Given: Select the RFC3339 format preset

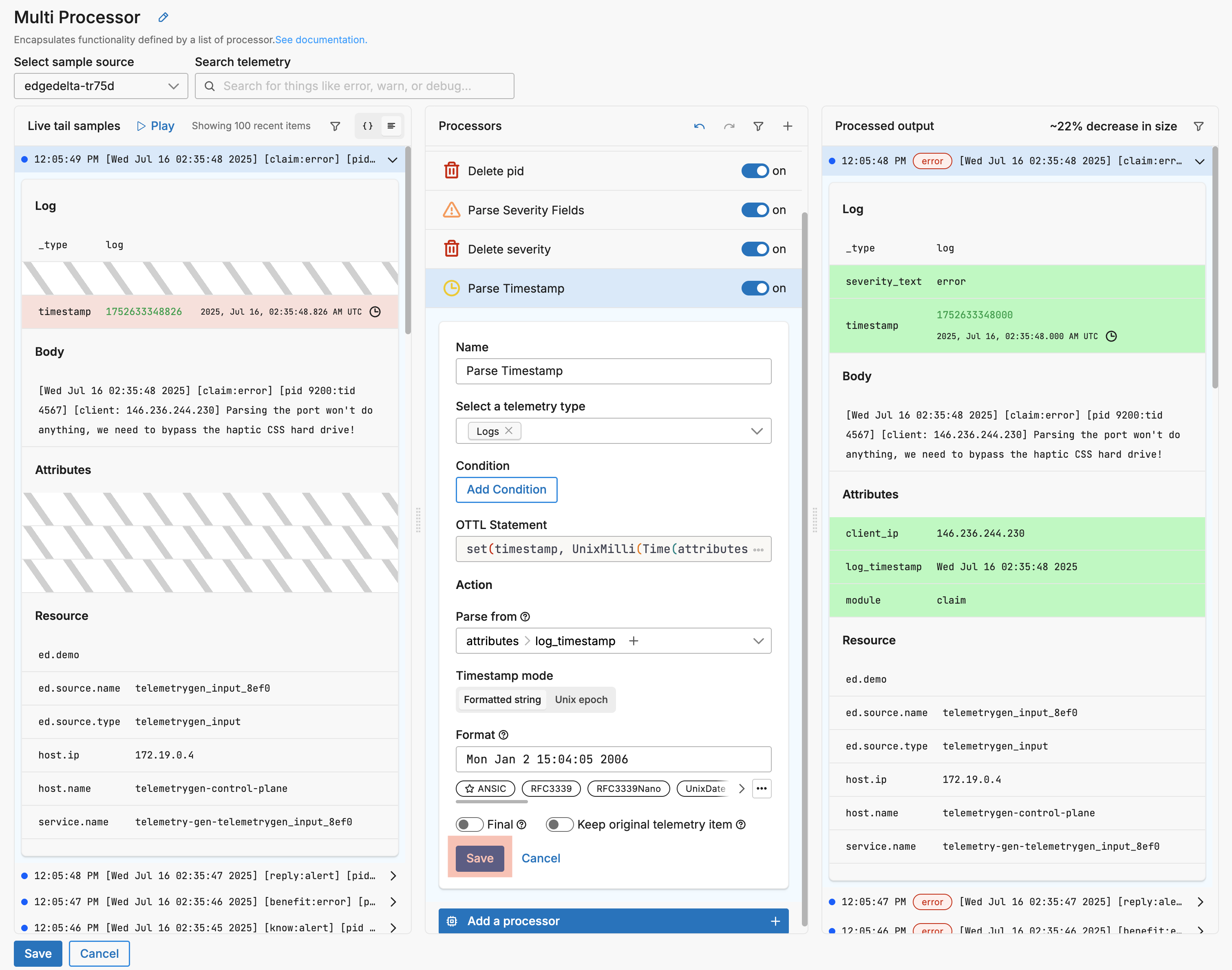Looking at the screenshot, I should coord(551,789).
